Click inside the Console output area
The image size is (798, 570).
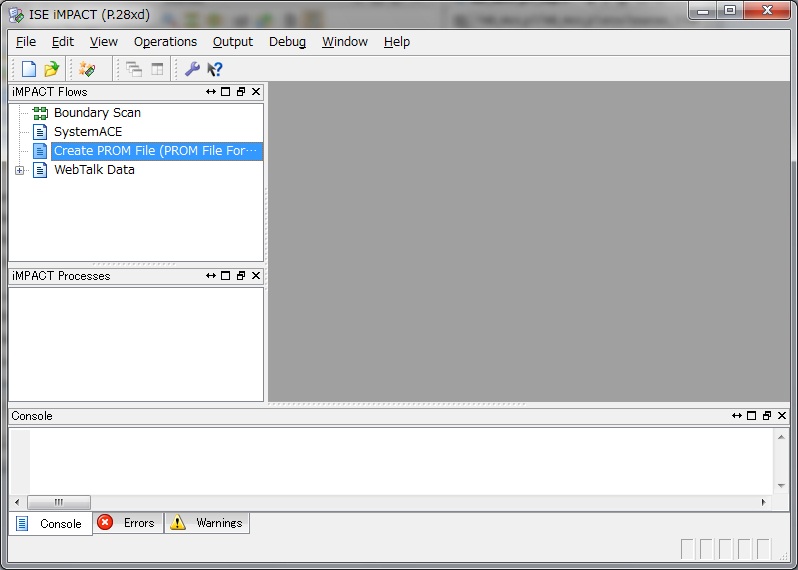pos(402,461)
